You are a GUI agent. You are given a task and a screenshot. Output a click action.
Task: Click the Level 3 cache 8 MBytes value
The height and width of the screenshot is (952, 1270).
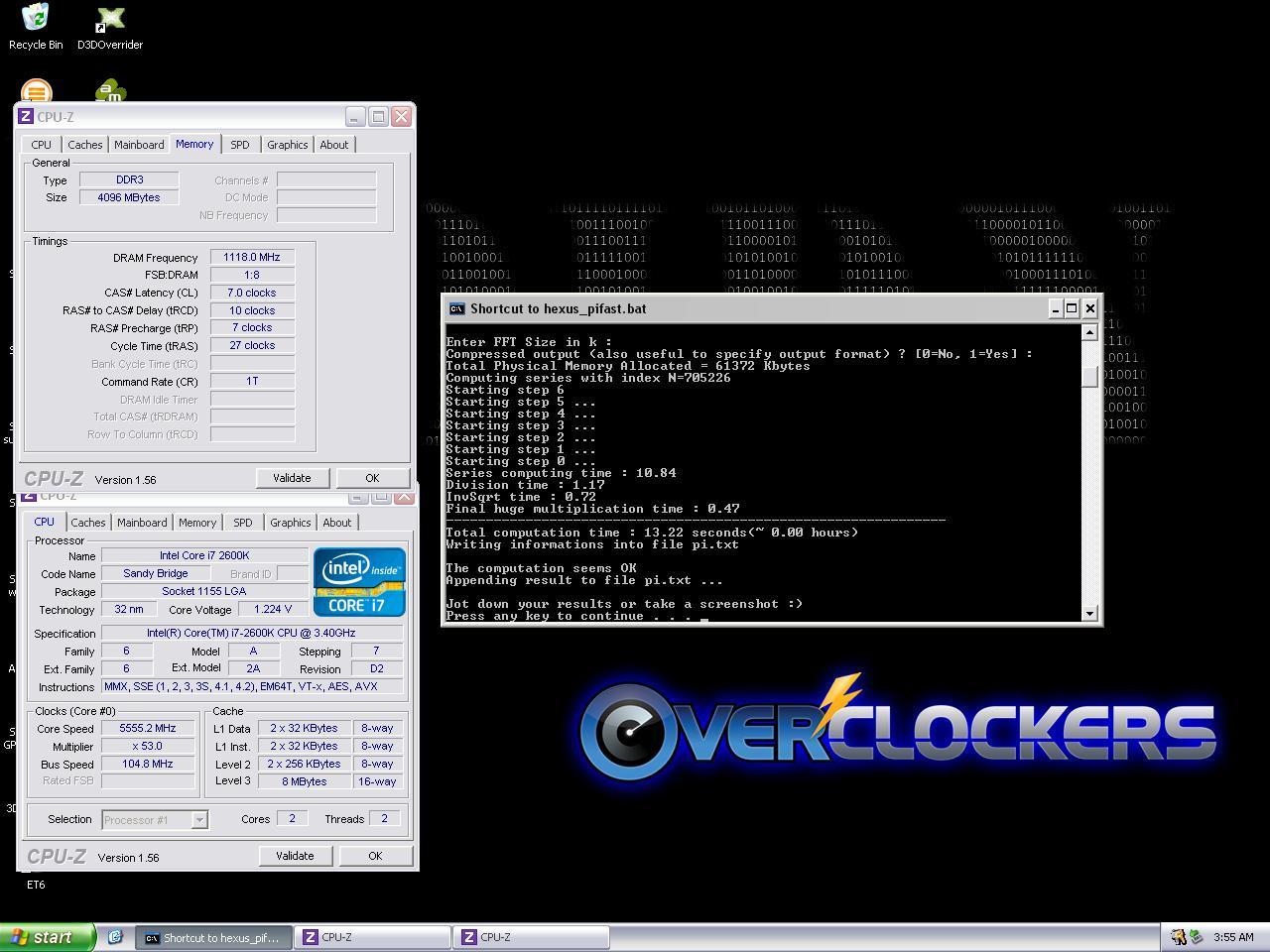(x=305, y=781)
